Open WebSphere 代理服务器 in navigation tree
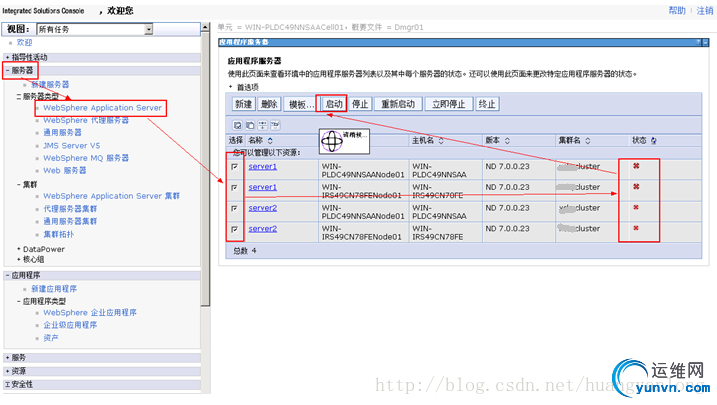Screen dimensions: 717x405 (x=86, y=120)
